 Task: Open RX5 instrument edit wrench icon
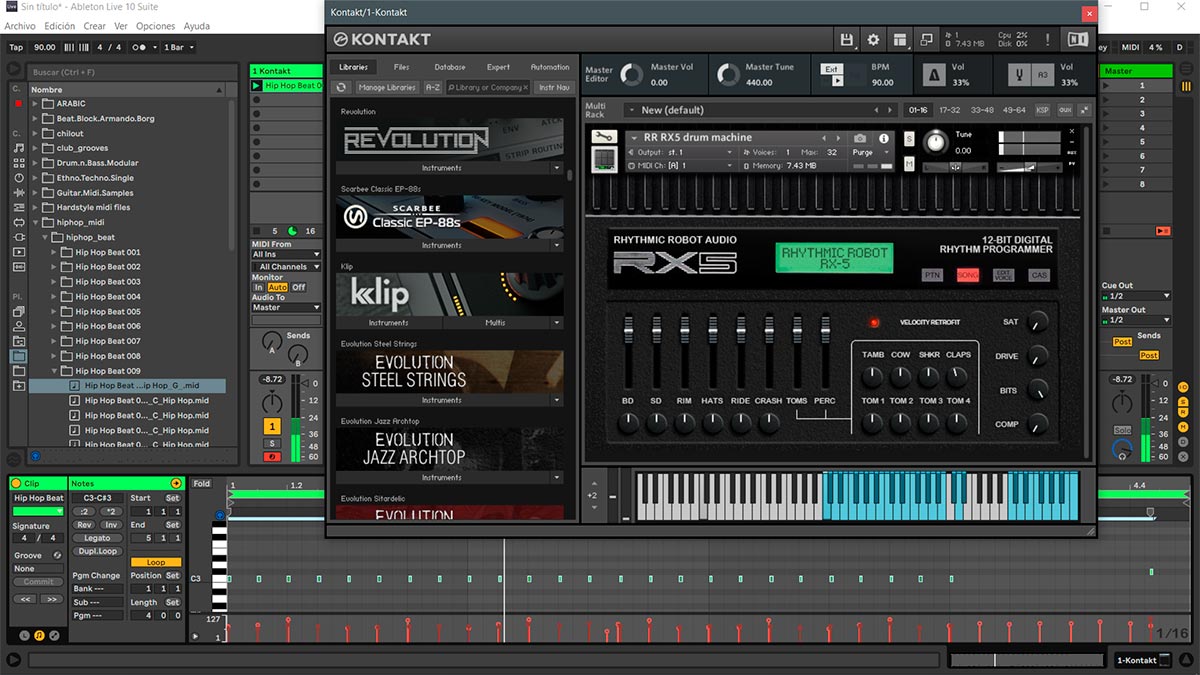point(603,138)
